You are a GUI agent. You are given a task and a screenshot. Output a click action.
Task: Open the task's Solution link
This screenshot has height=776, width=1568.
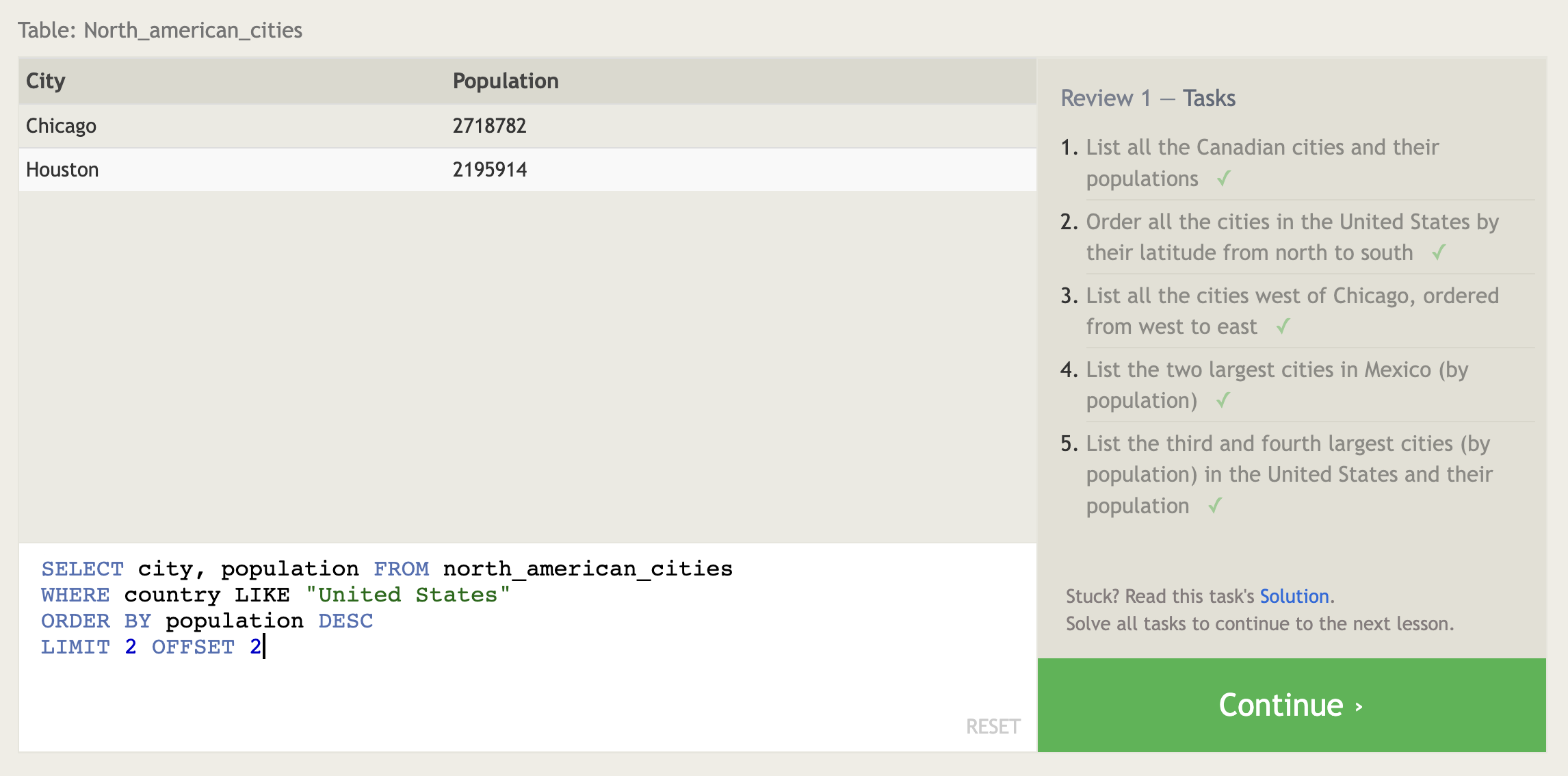pyautogui.click(x=1294, y=596)
